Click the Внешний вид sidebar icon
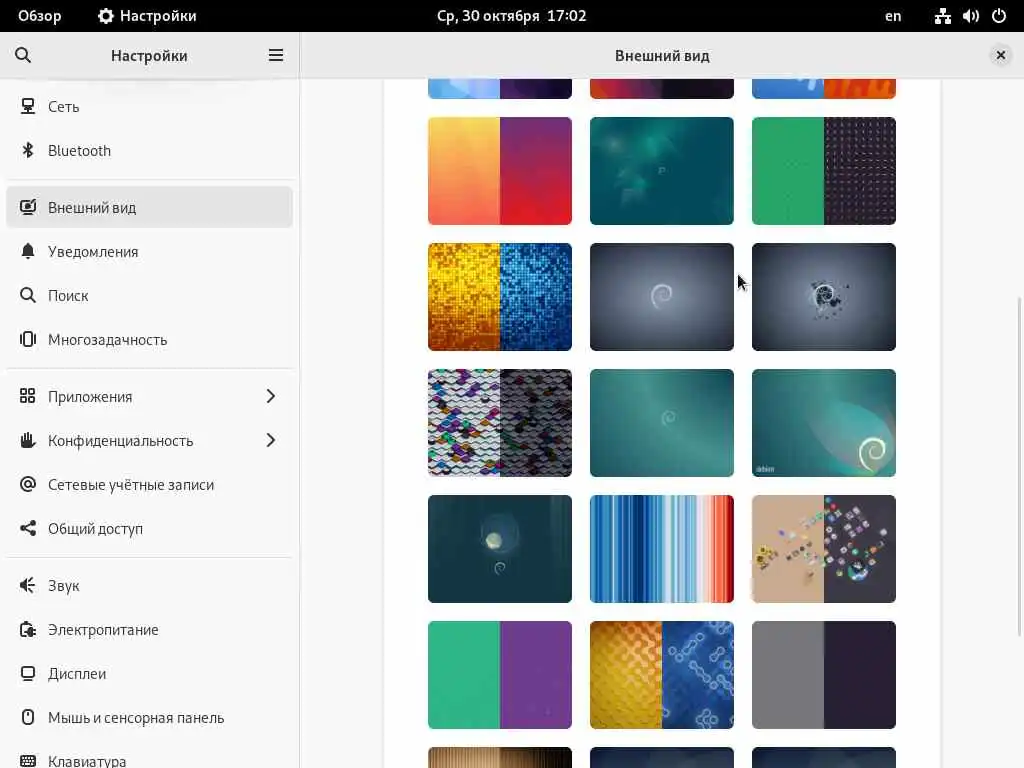This screenshot has height=768, width=1024. click(x=27, y=207)
